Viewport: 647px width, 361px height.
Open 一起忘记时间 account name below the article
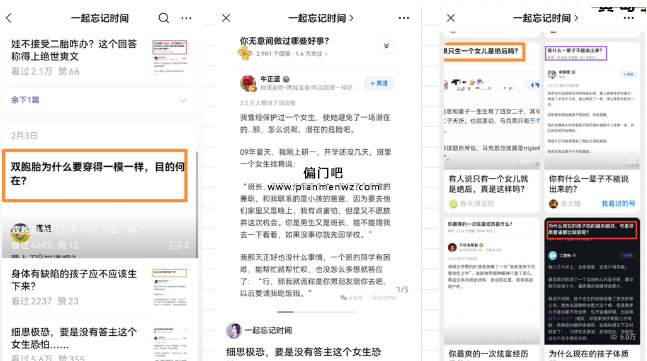[268, 330]
